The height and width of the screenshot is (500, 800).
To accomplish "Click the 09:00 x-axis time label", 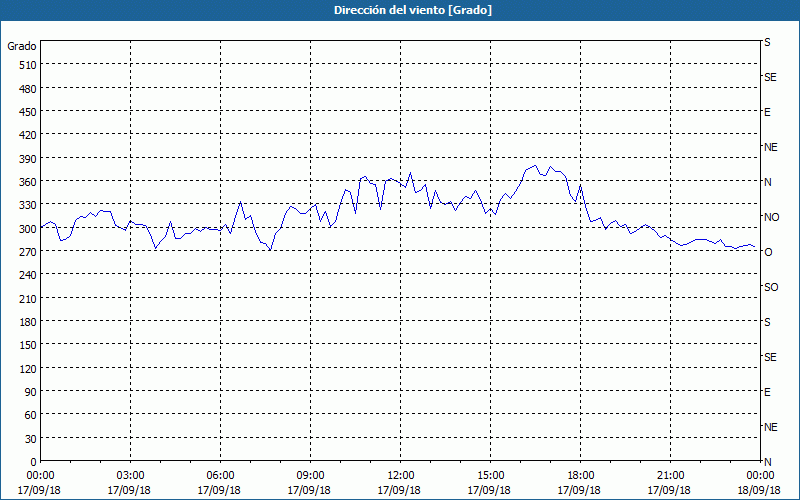I will point(310,476).
